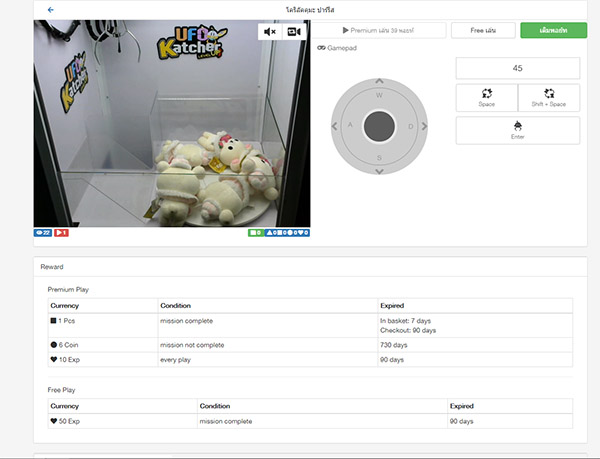Screen dimensions: 600x459
Task: Click the Space rotate button
Action: point(486,97)
